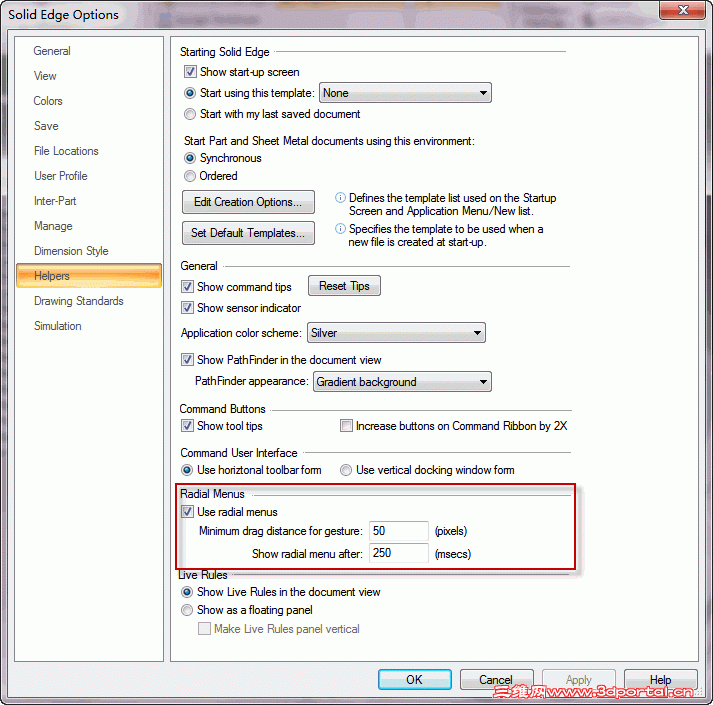The width and height of the screenshot is (713, 705).
Task: Select the Helpers page
Action: (89, 276)
